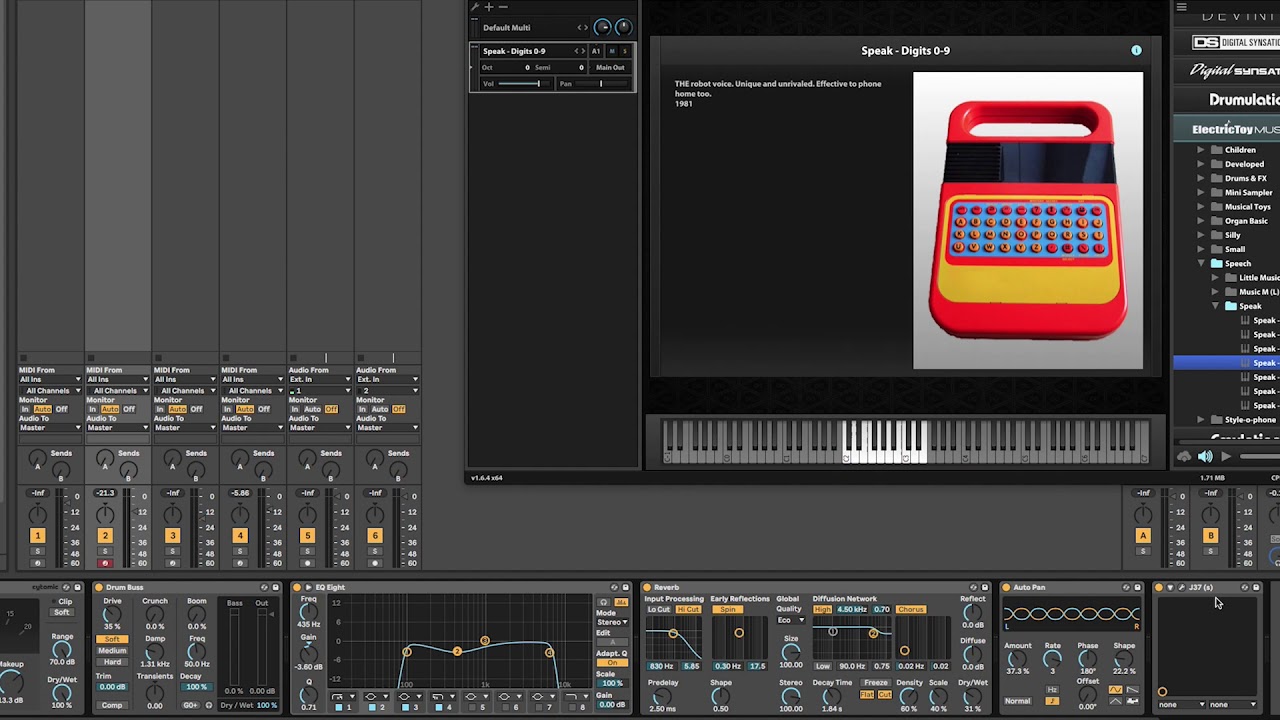
Task: Click the Comp button in Drum Buss
Action: tap(112, 705)
